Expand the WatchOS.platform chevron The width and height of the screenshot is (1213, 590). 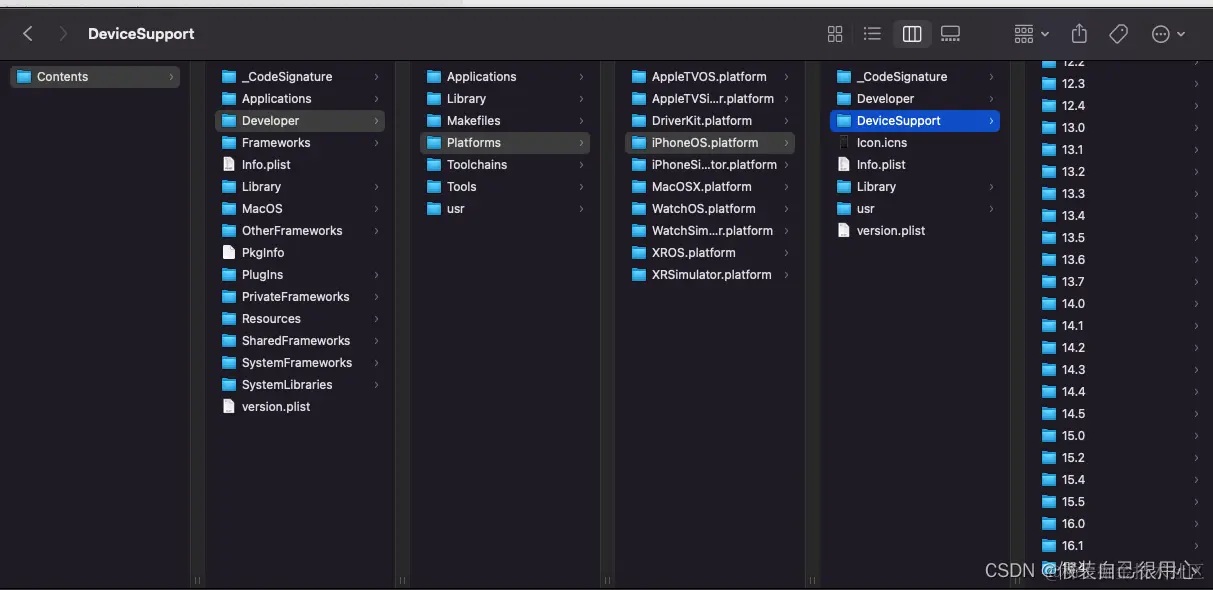tap(787, 209)
